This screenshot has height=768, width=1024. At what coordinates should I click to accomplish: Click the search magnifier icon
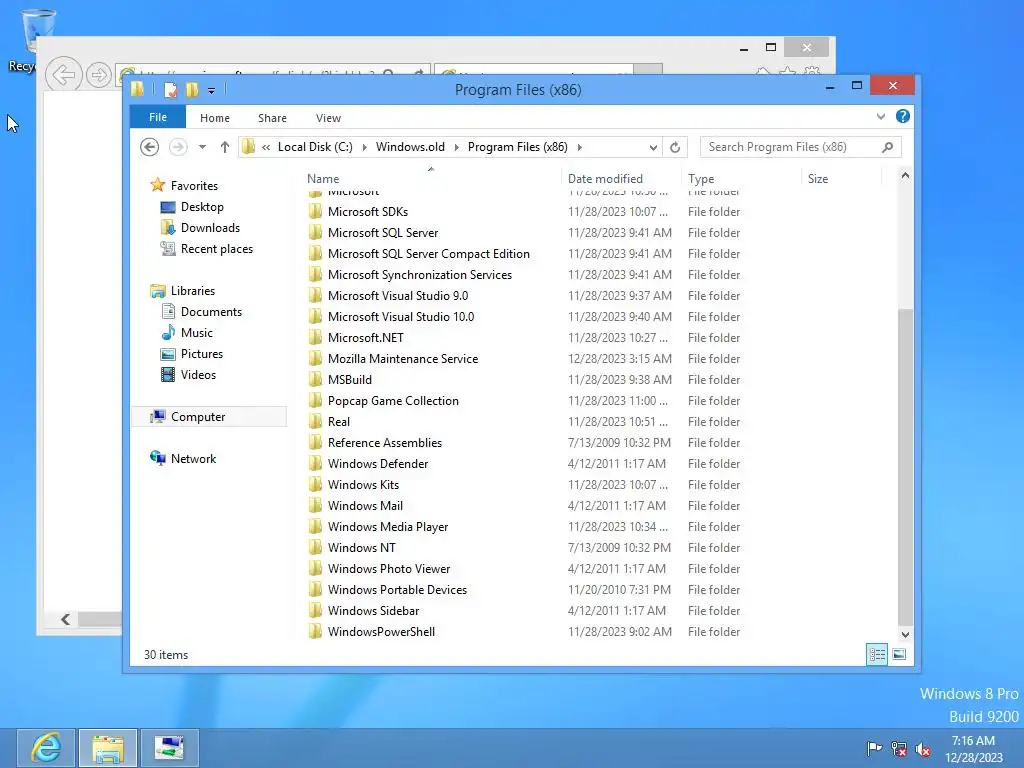click(x=887, y=147)
